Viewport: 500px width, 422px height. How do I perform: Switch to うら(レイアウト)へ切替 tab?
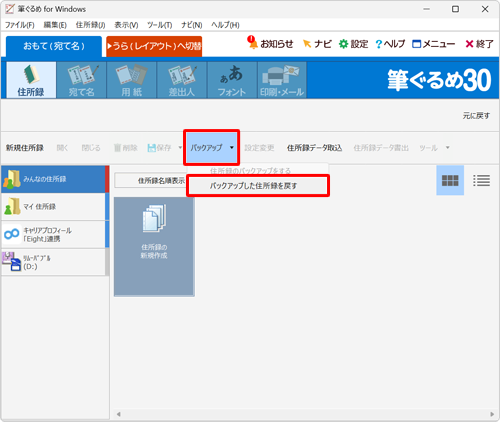click(x=154, y=46)
